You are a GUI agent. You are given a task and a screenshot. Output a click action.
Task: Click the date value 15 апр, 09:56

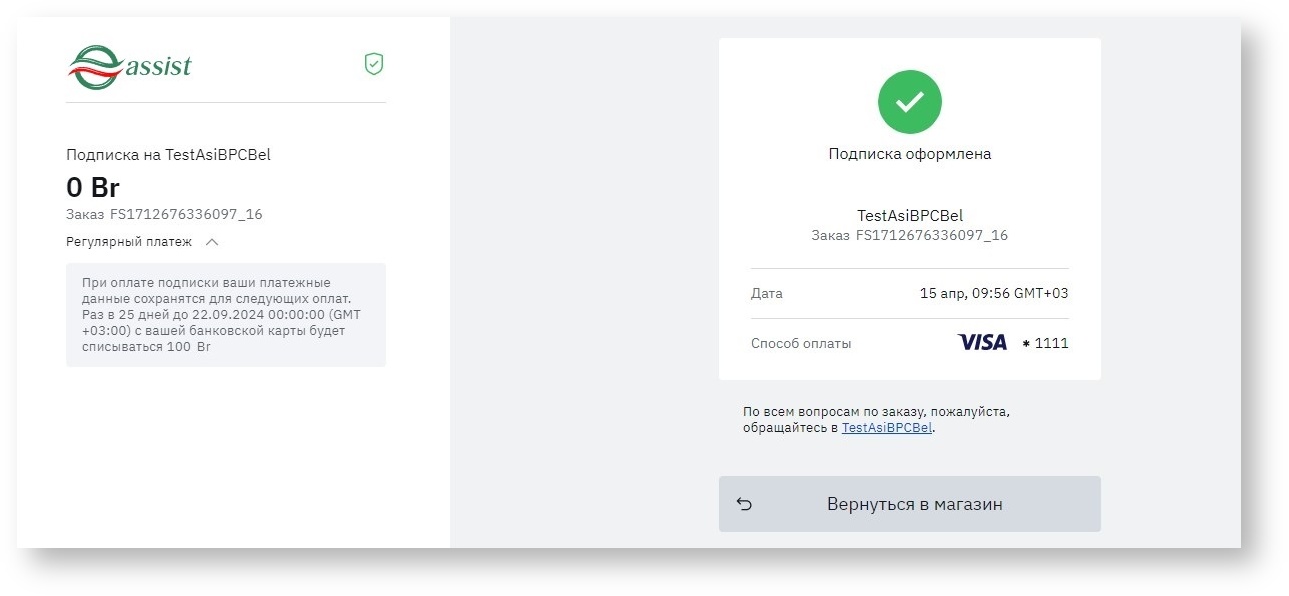click(993, 294)
